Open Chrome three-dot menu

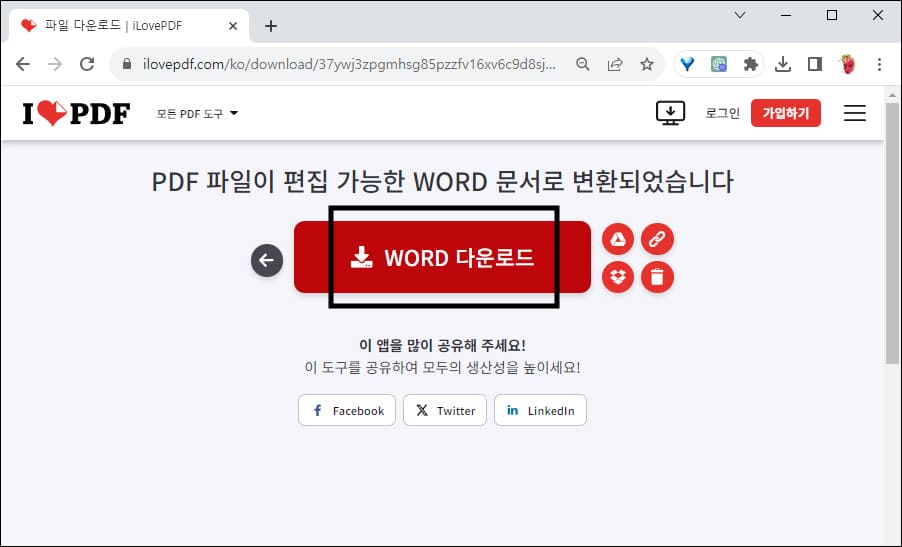(879, 64)
